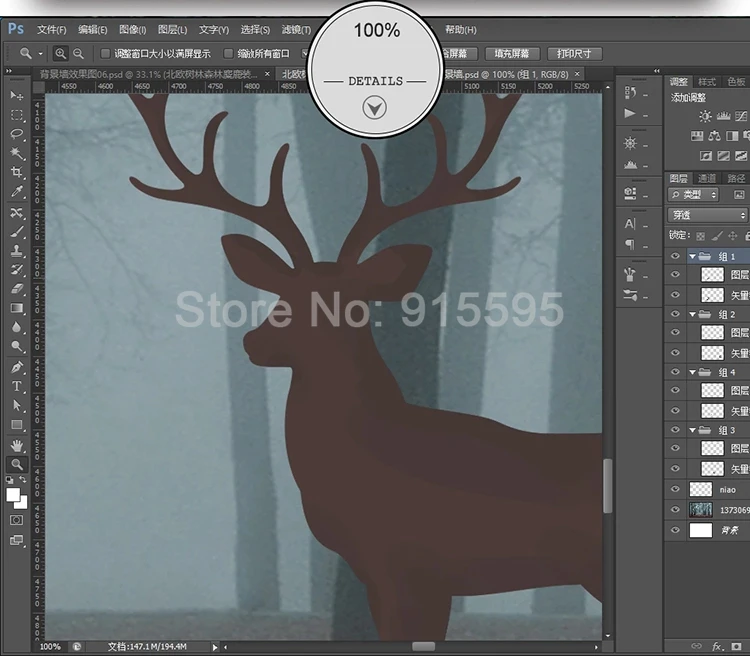Collapse the 组 1 group
This screenshot has height=666, width=750.
pyautogui.click(x=692, y=256)
